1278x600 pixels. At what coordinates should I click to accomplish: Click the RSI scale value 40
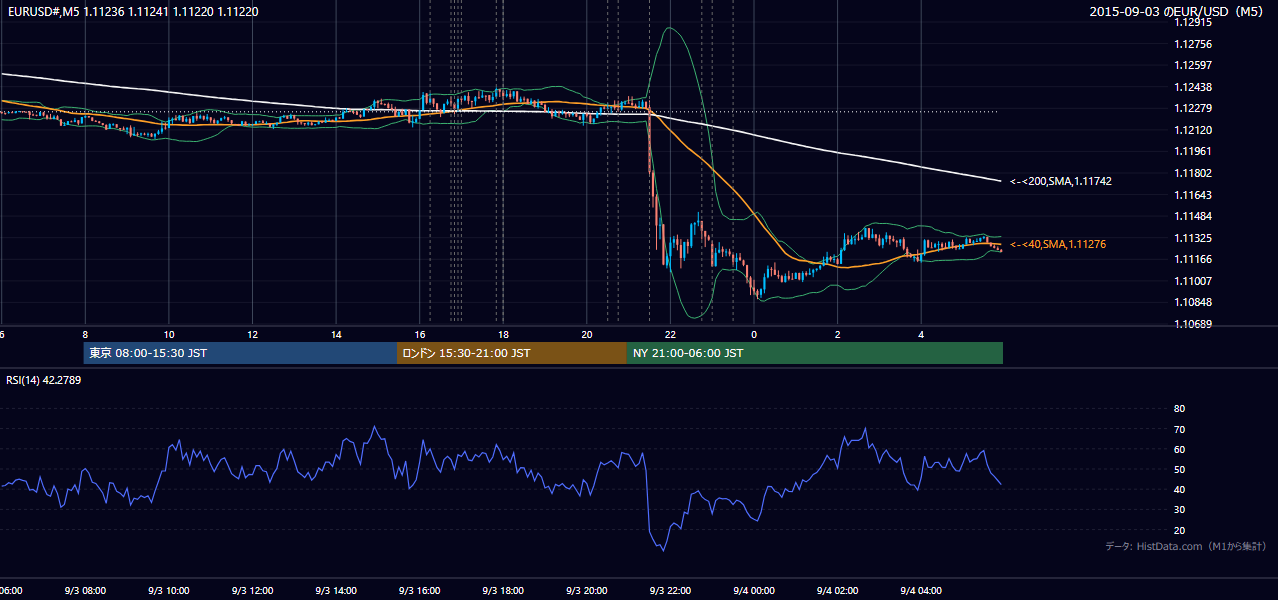coord(1179,490)
